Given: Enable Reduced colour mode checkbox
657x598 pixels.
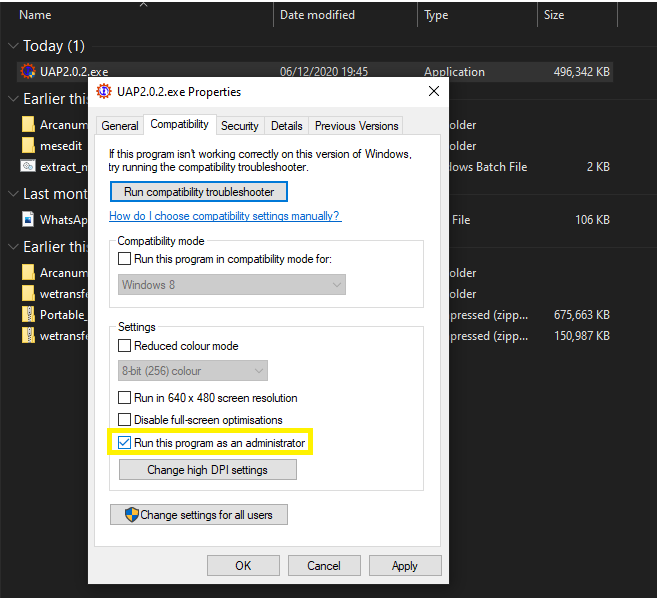Looking at the screenshot, I should coord(125,346).
